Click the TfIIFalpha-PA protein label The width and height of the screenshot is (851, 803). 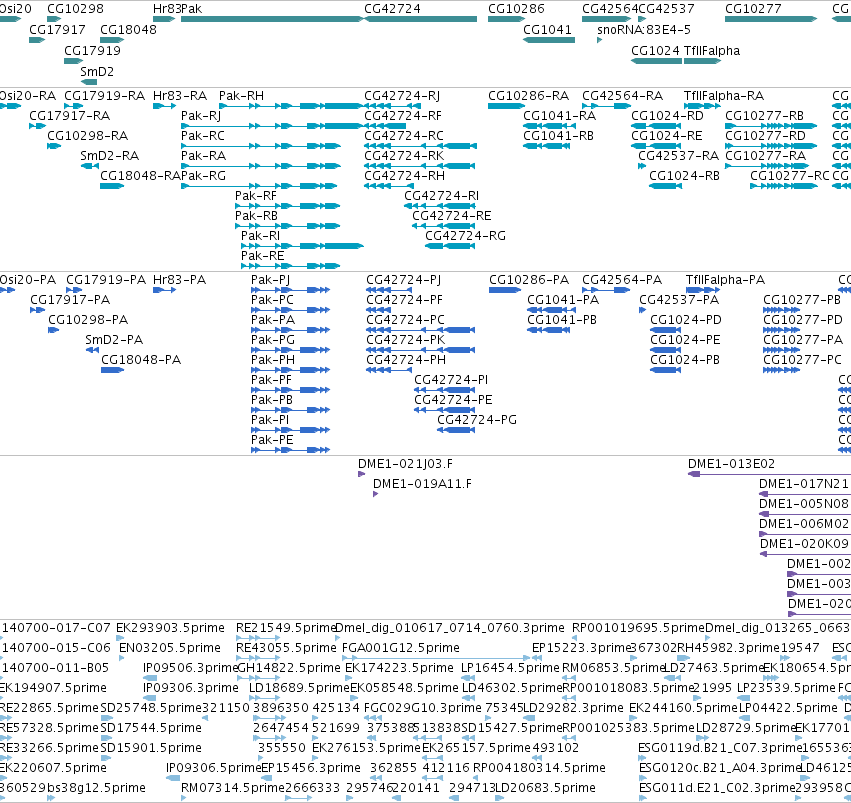(x=725, y=281)
